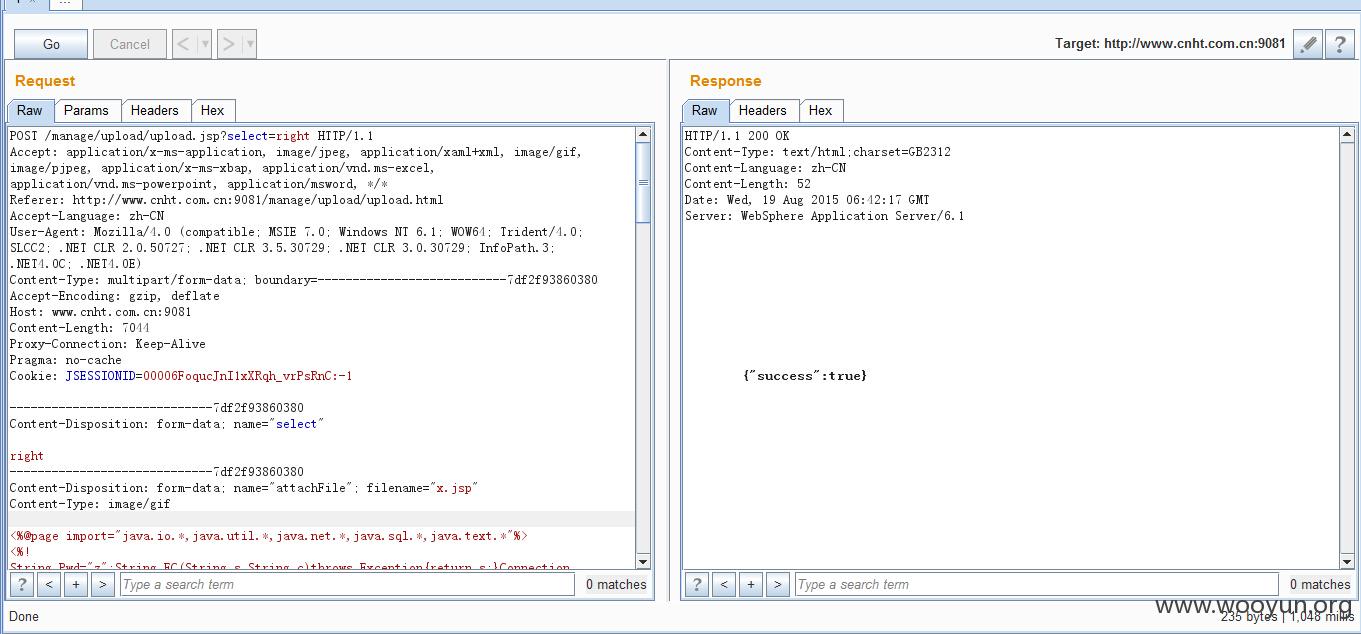The width and height of the screenshot is (1361, 634).
Task: Click the Content-Length: 7044 line
Action: tap(79, 328)
